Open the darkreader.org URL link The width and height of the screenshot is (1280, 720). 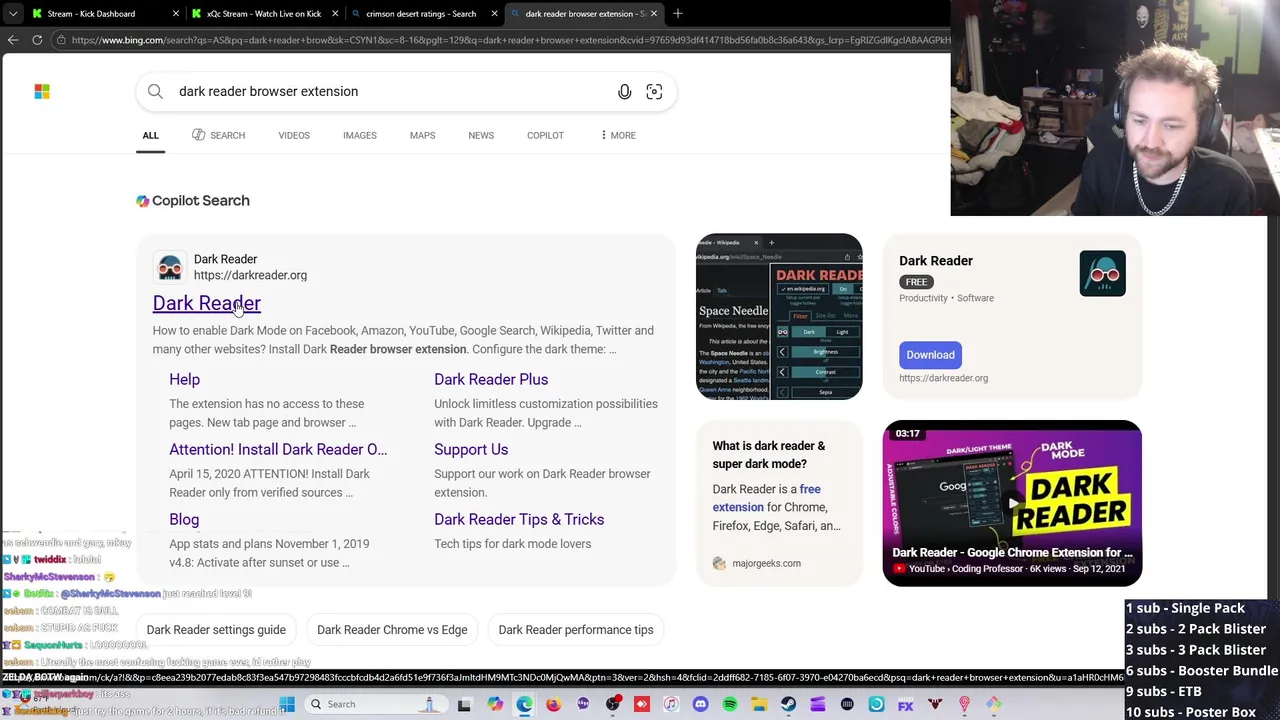(250, 275)
